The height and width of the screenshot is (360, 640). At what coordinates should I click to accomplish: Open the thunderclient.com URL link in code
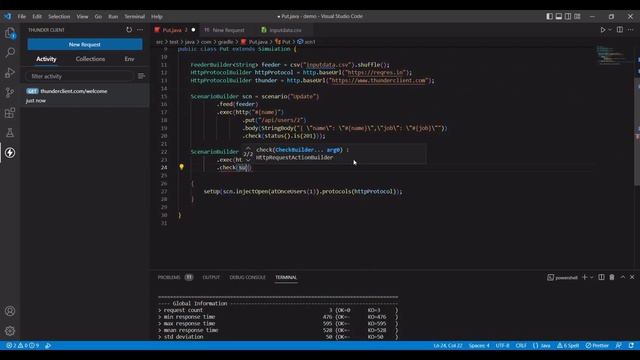(378, 80)
